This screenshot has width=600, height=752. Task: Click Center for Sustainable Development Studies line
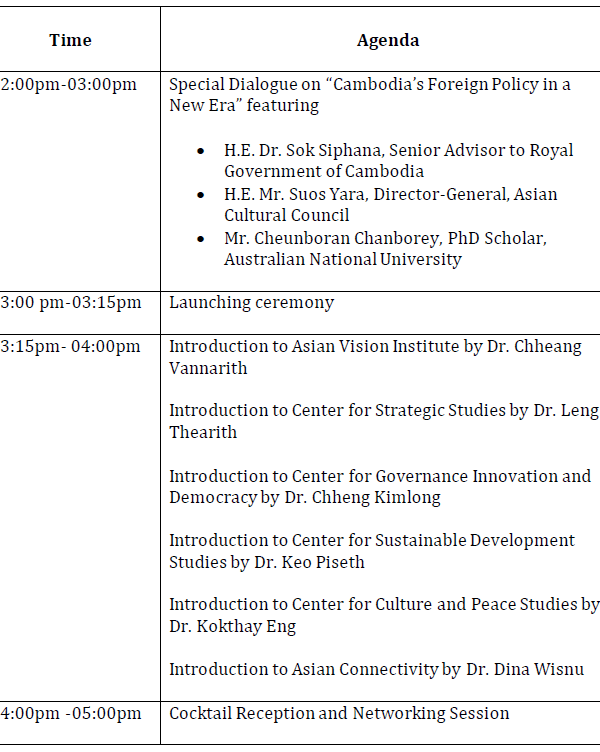coord(371,551)
